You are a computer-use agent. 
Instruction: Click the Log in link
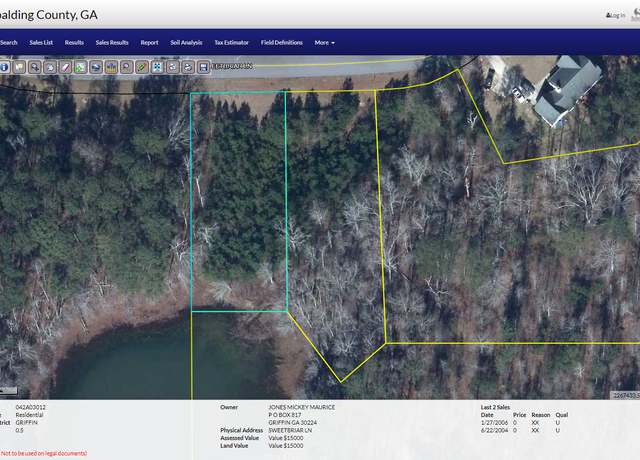point(616,16)
